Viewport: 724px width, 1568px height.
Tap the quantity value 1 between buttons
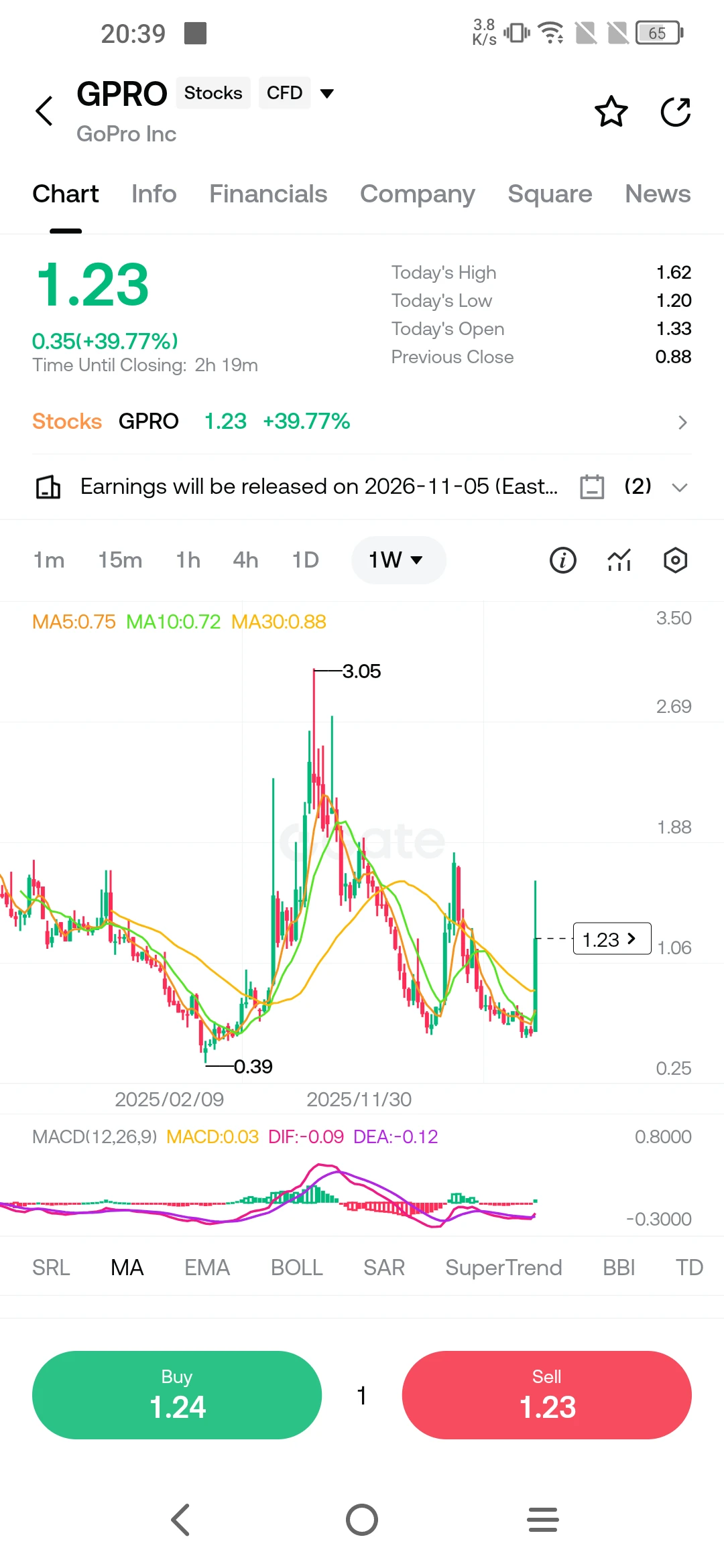point(362,1396)
